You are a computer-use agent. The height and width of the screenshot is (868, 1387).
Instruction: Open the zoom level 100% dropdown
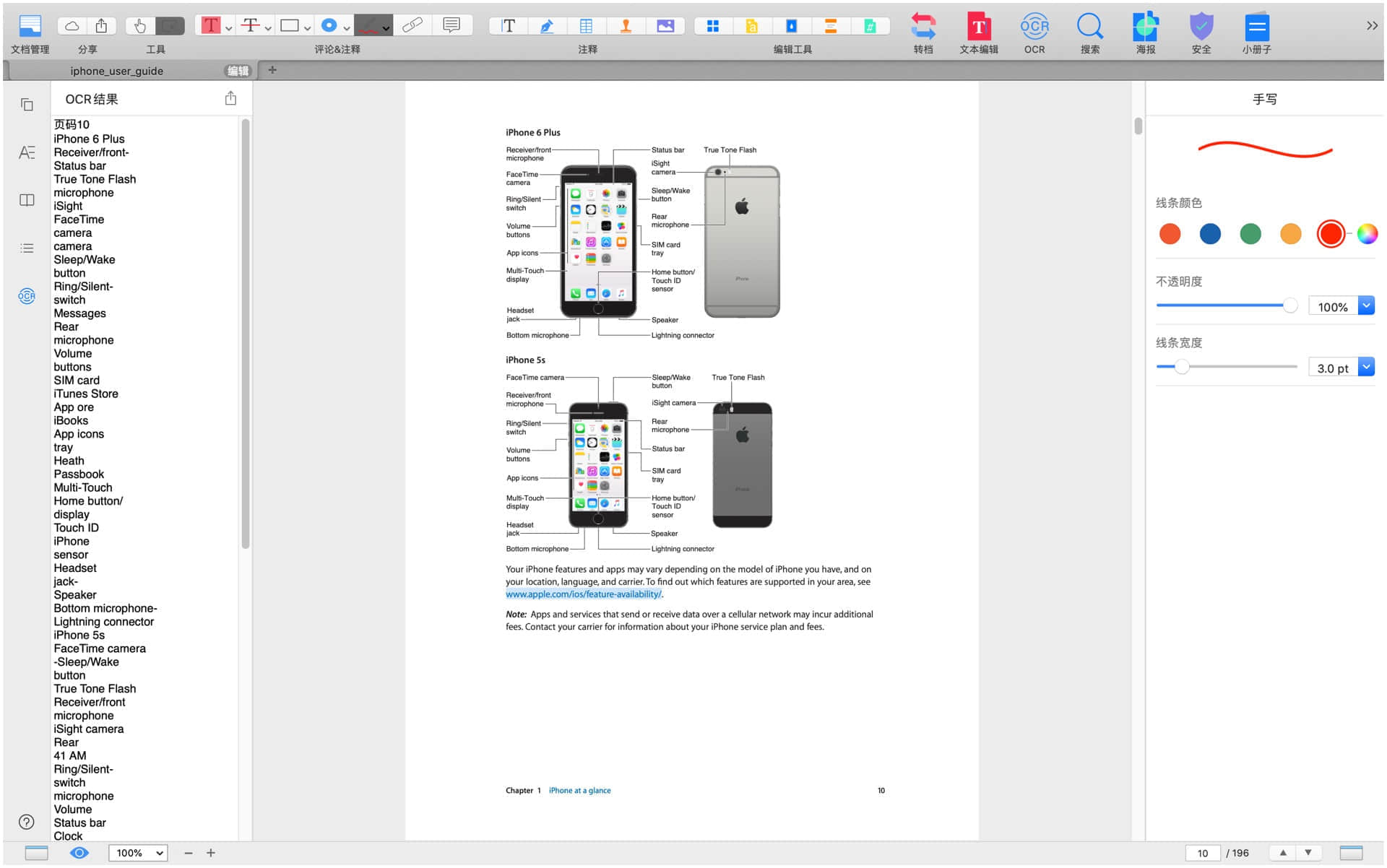point(138,853)
